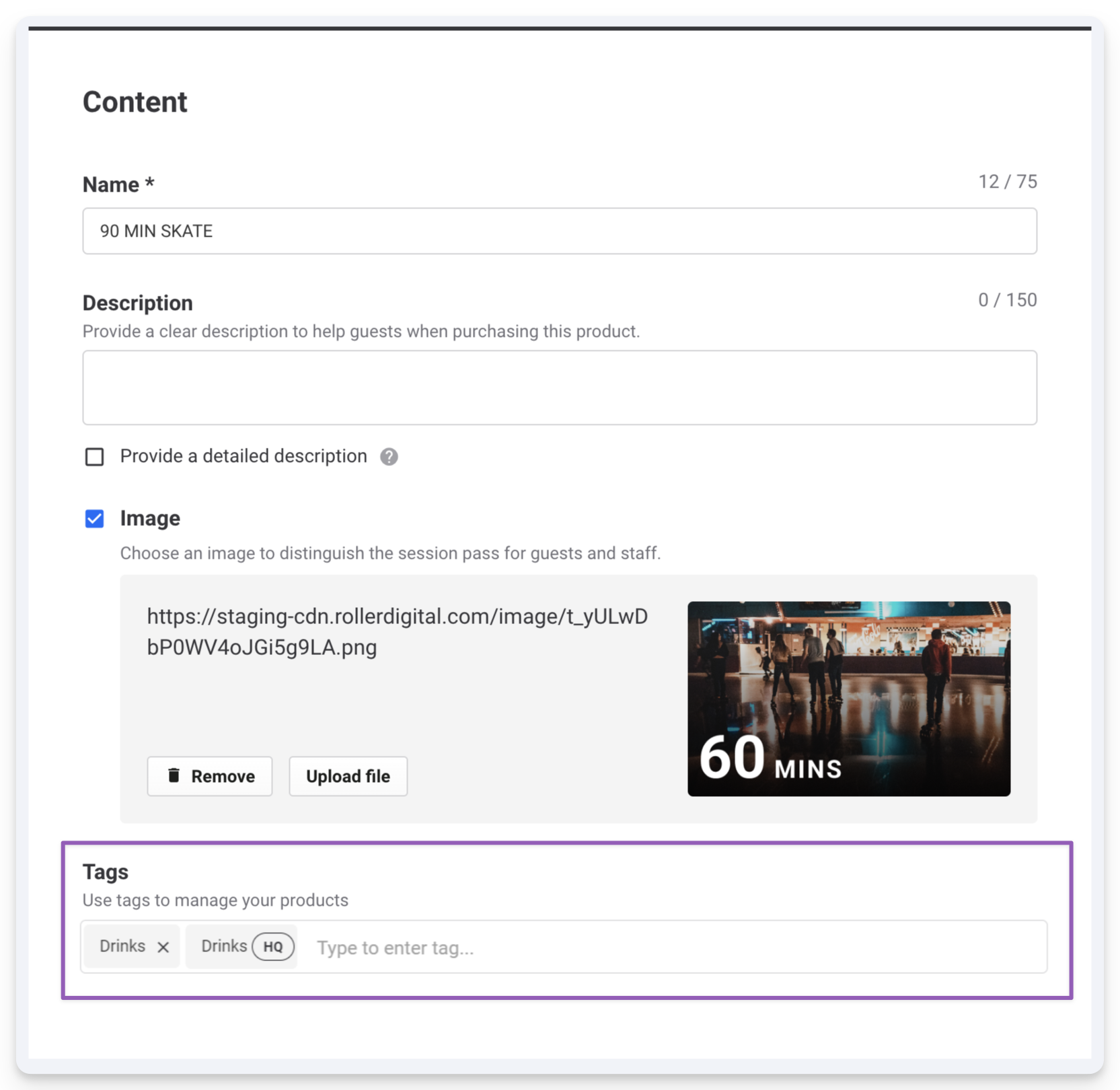Click the Upload file button
This screenshot has height=1090, width=1120.
(348, 776)
